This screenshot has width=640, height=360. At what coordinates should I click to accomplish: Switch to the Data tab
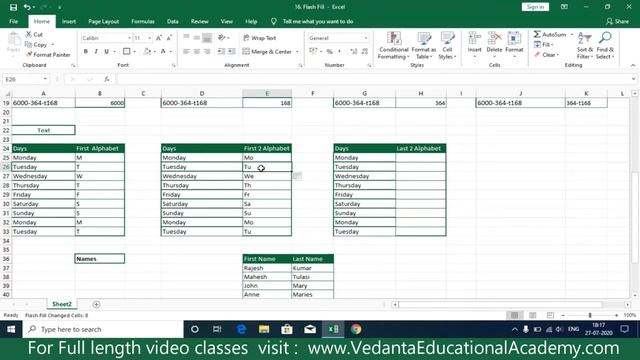[173, 21]
